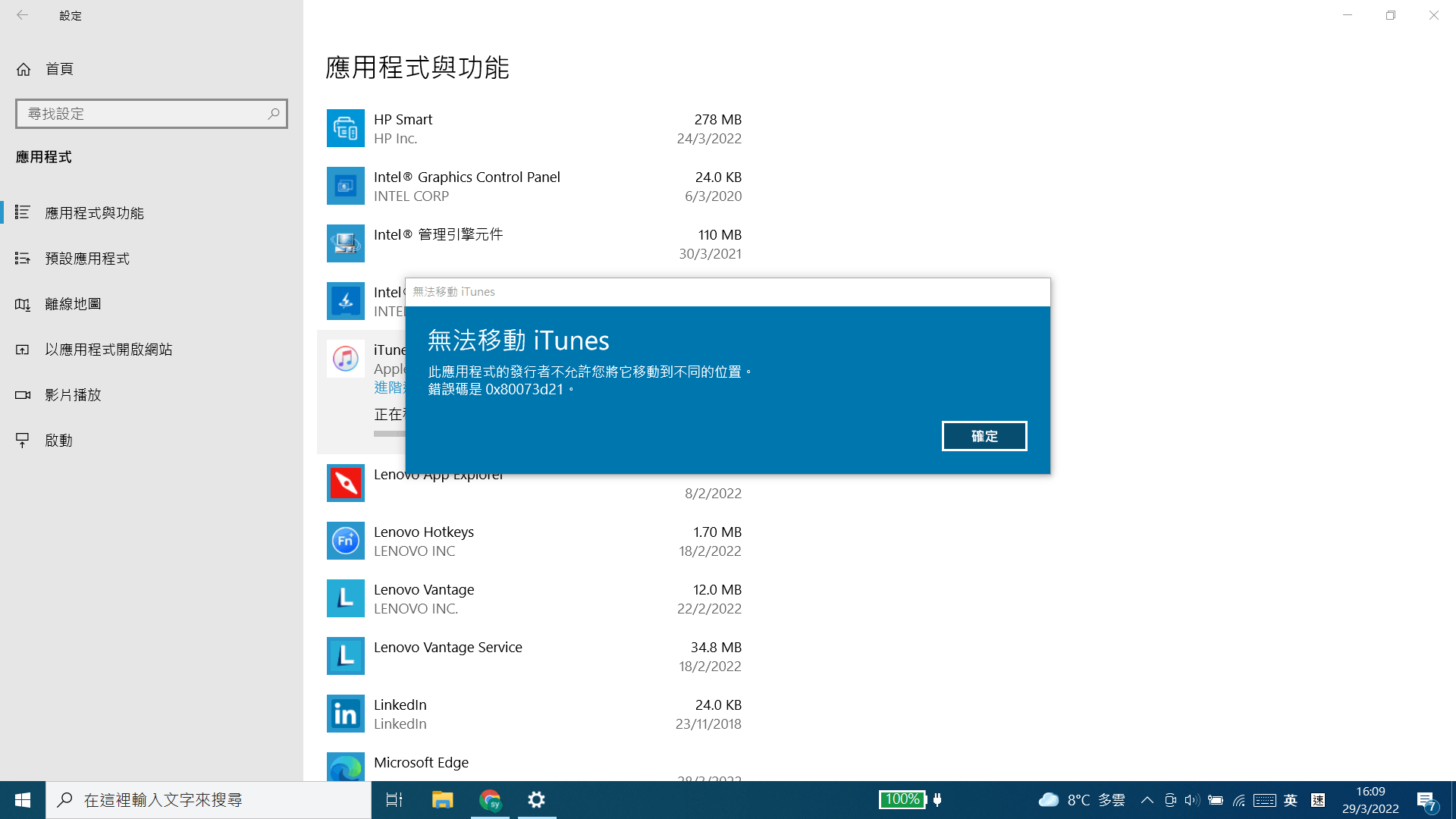Image resolution: width=1456 pixels, height=819 pixels.
Task: Click the Lenovo App Explorer icon
Action: pos(345,484)
